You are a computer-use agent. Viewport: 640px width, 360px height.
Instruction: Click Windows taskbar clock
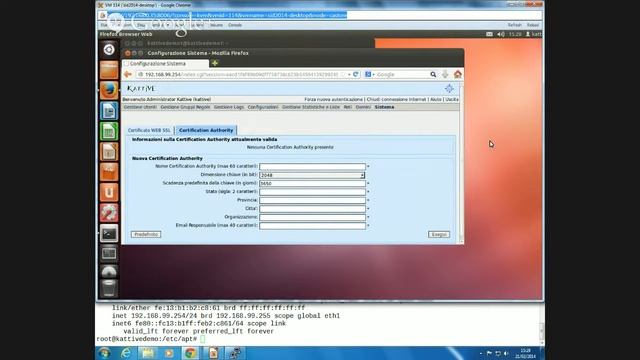[526, 353]
